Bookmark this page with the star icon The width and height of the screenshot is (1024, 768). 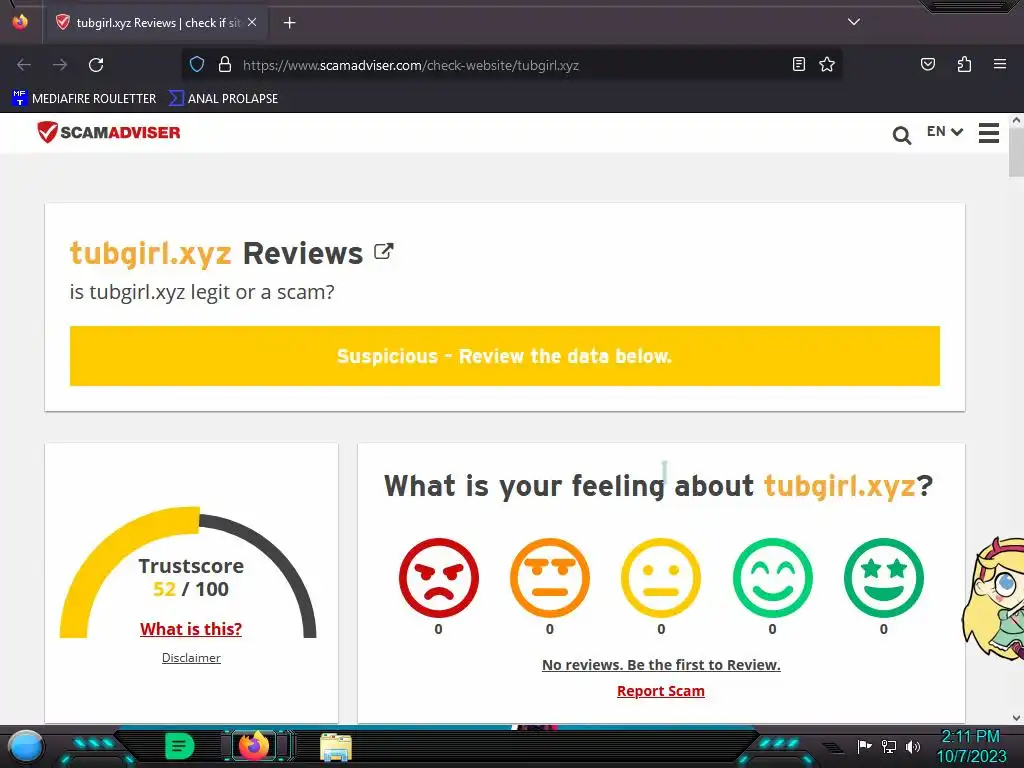827,64
